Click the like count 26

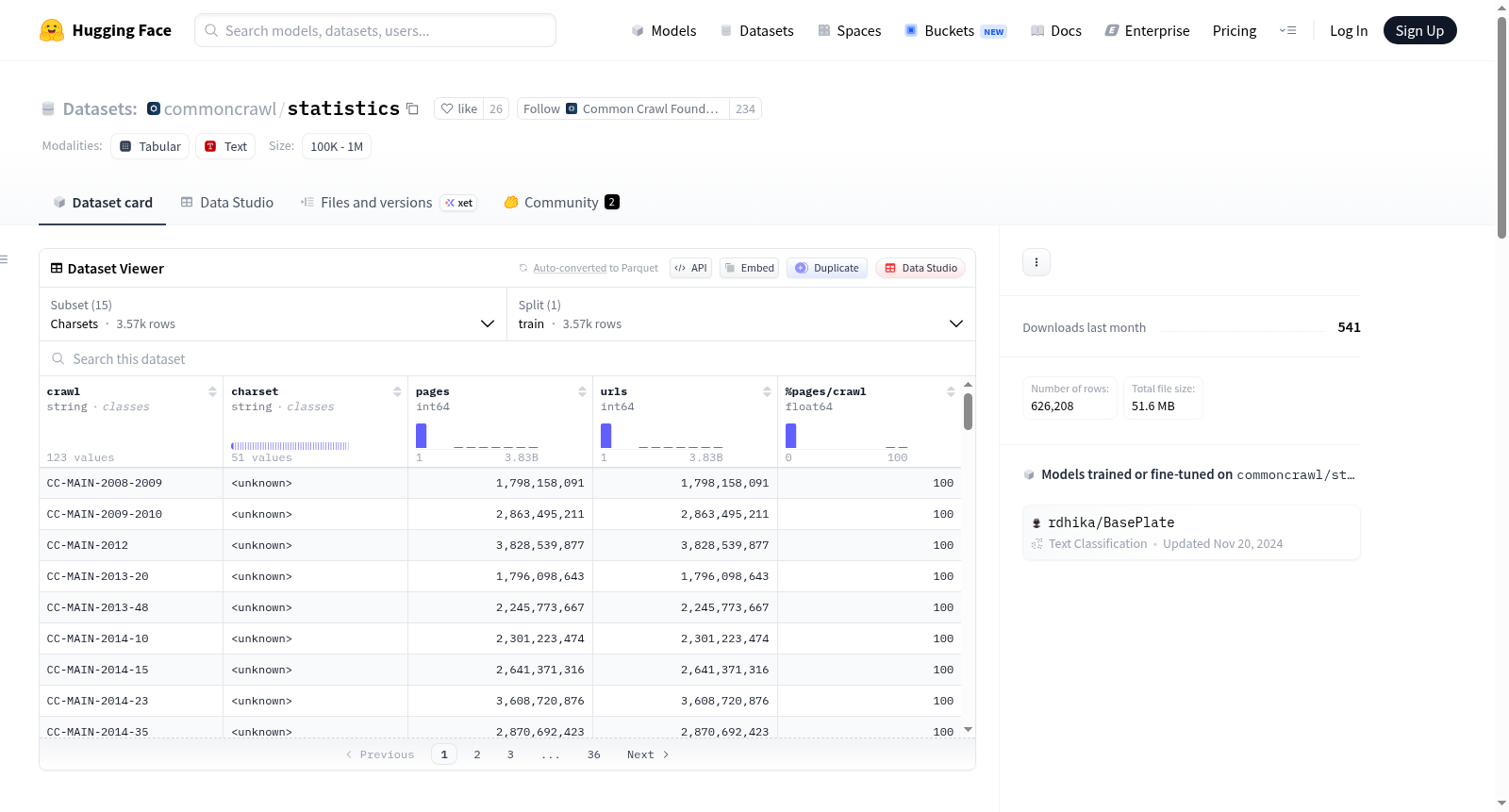coord(496,108)
